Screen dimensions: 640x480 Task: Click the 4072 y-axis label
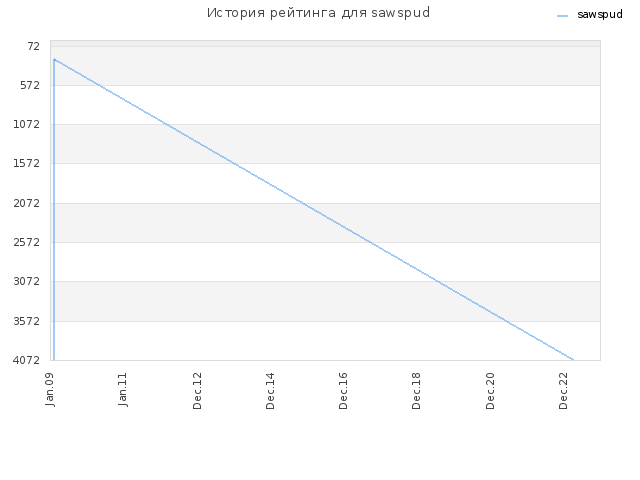click(x=27, y=360)
